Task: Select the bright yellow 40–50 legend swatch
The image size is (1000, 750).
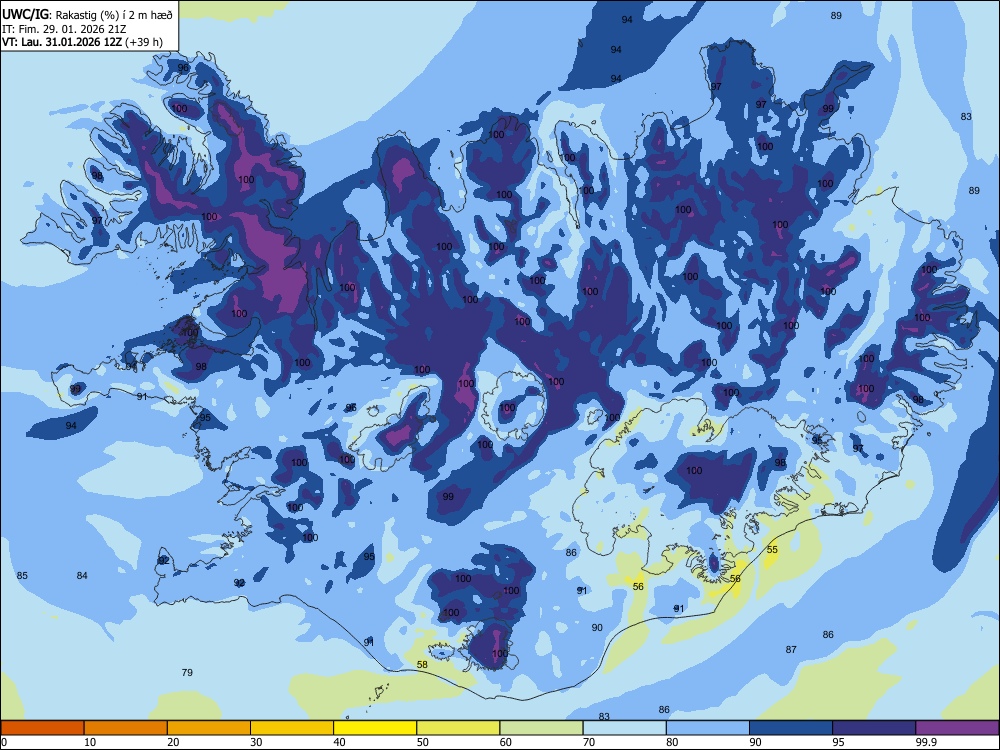Action: coord(375,728)
